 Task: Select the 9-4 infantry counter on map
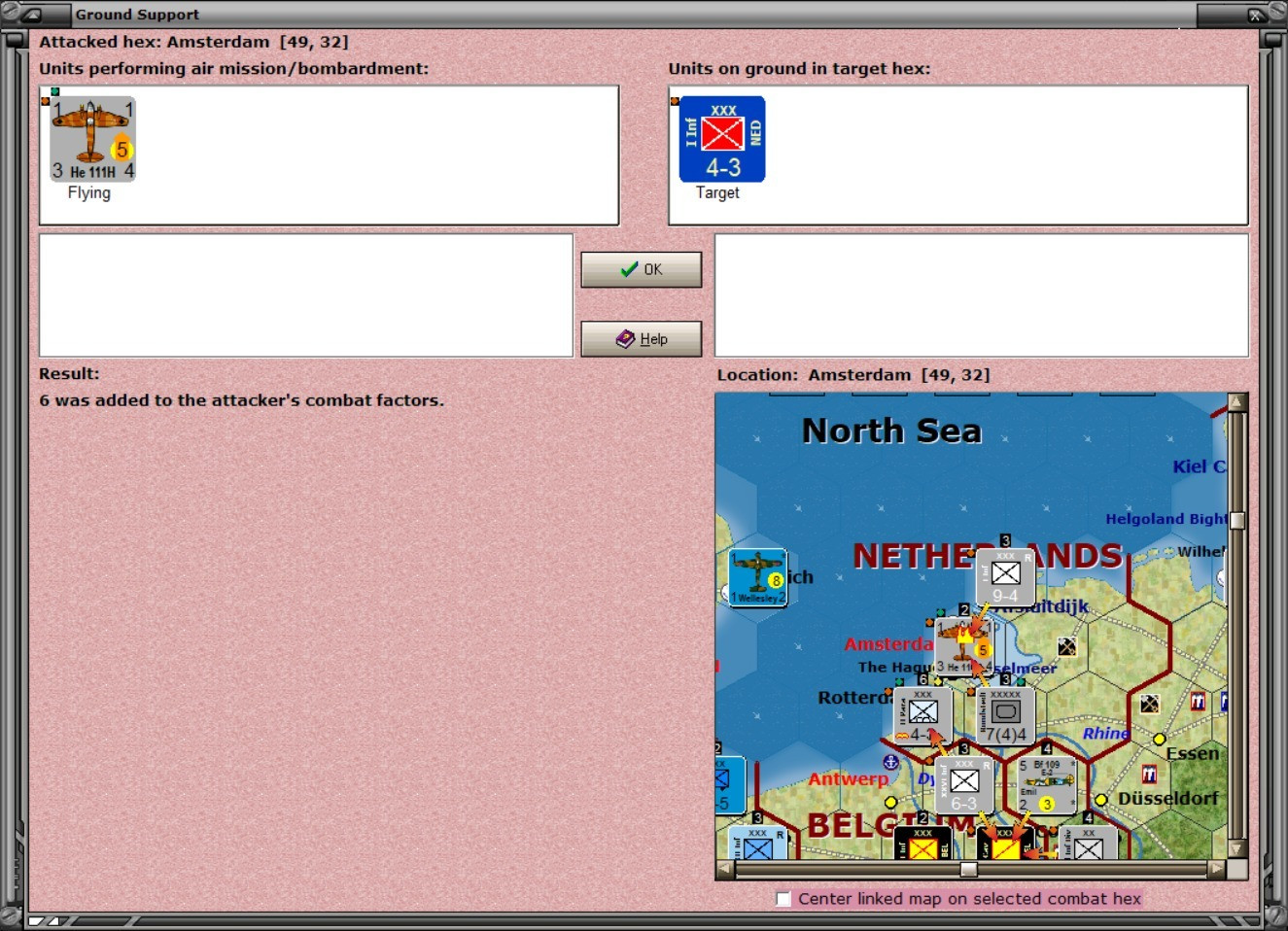[x=1005, y=577]
